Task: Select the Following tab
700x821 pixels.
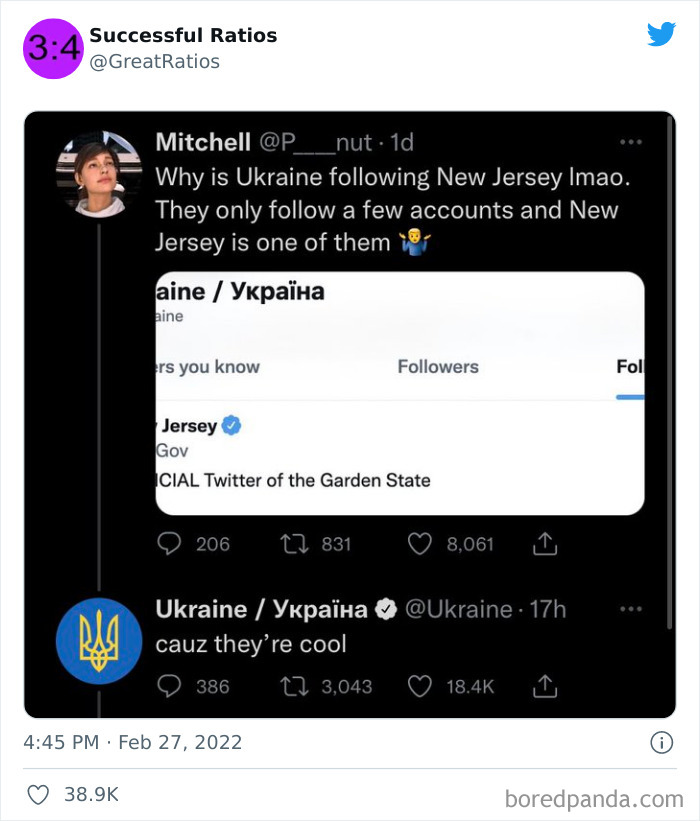Action: click(x=630, y=366)
